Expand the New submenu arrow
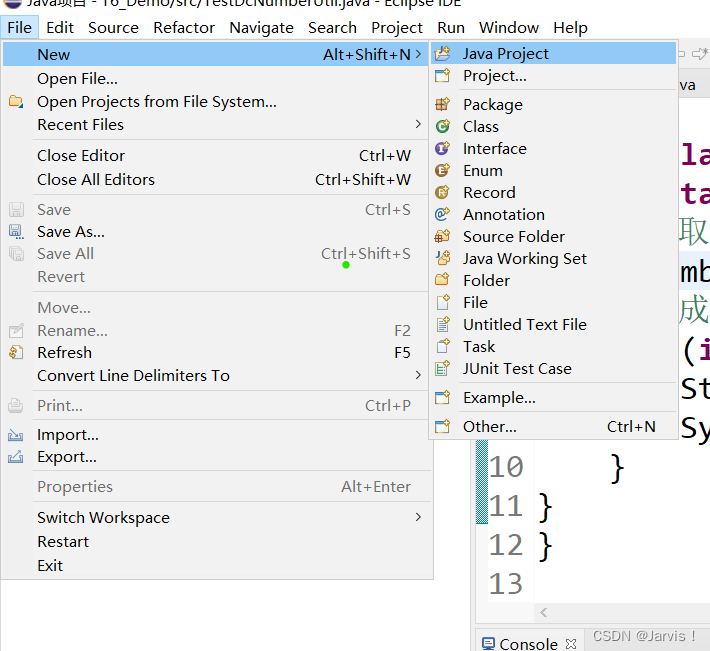Screen dimensions: 710x651 coord(418,54)
